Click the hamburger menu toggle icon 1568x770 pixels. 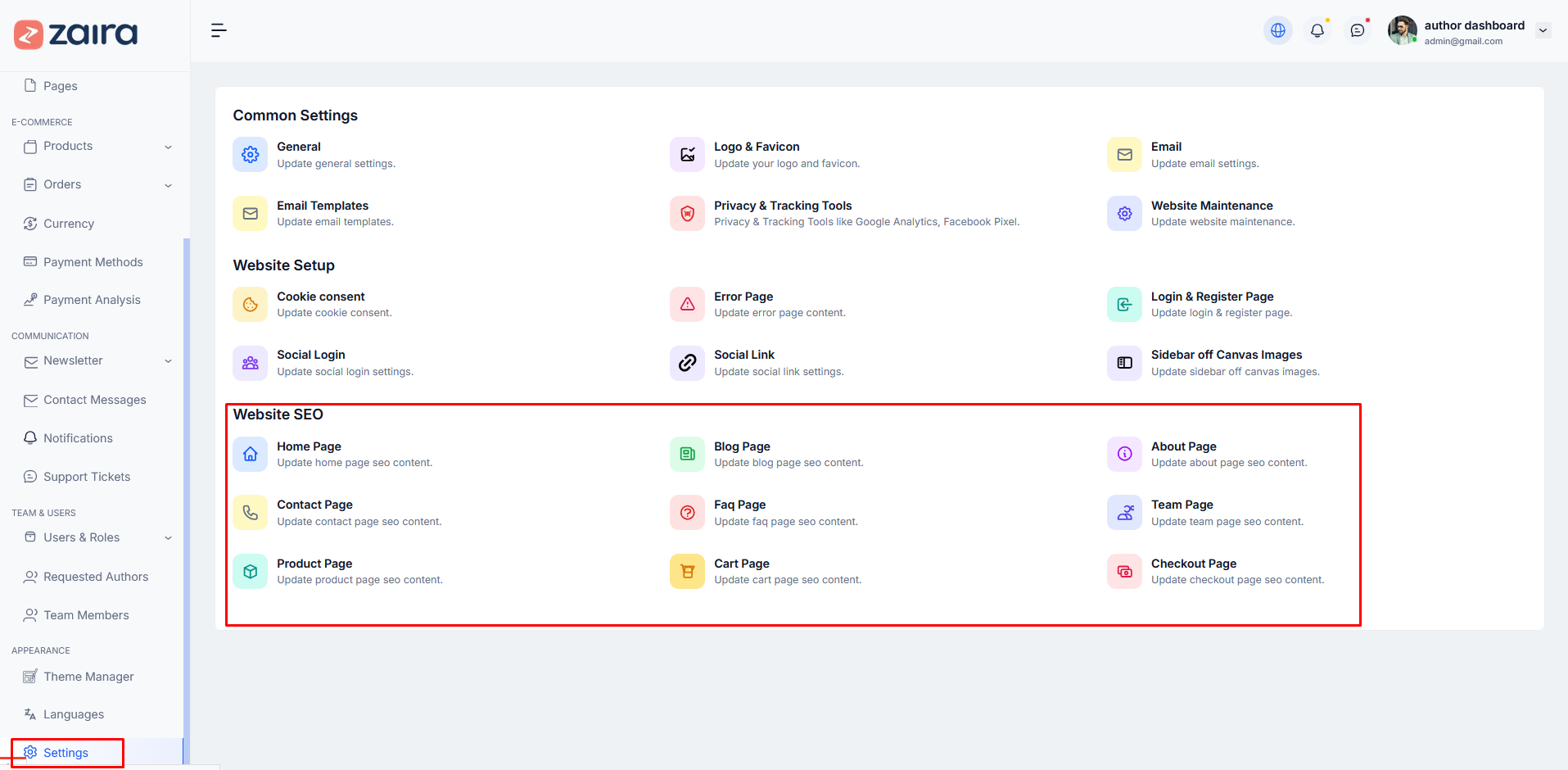(219, 31)
